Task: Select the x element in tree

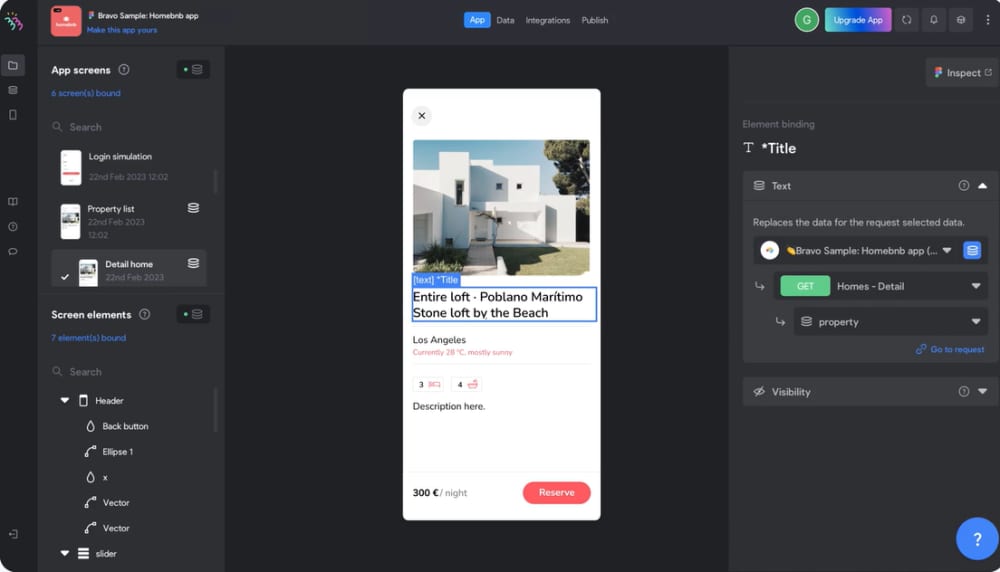Action: tap(105, 477)
